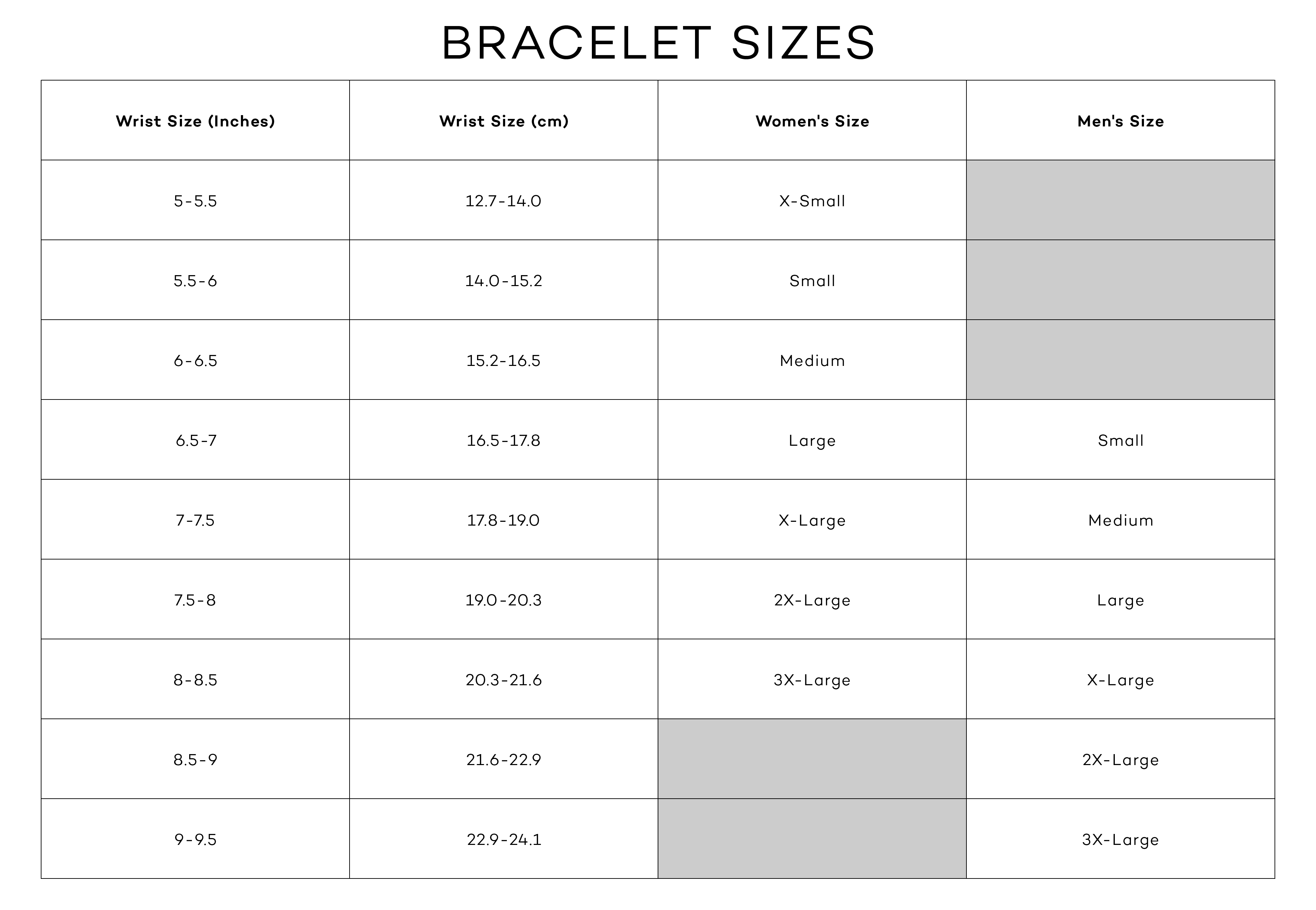Select the women's X-Small size cell
This screenshot has height=910, width=1316.
point(812,201)
